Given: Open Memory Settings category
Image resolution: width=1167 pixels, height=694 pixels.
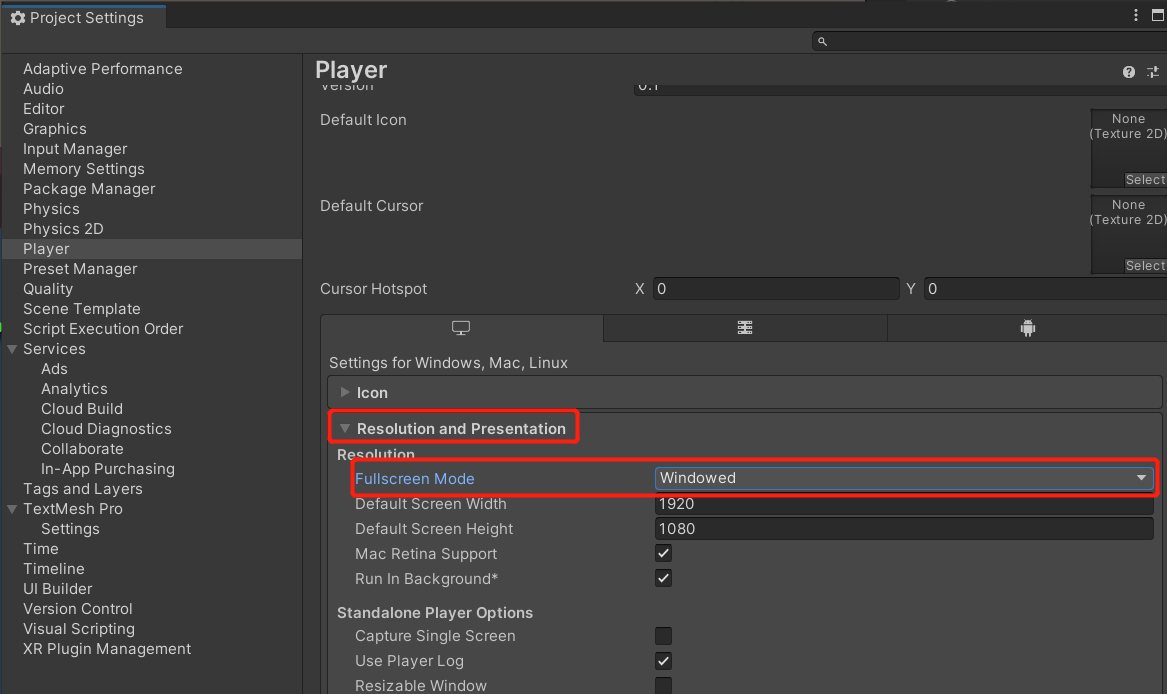Looking at the screenshot, I should (x=83, y=170).
